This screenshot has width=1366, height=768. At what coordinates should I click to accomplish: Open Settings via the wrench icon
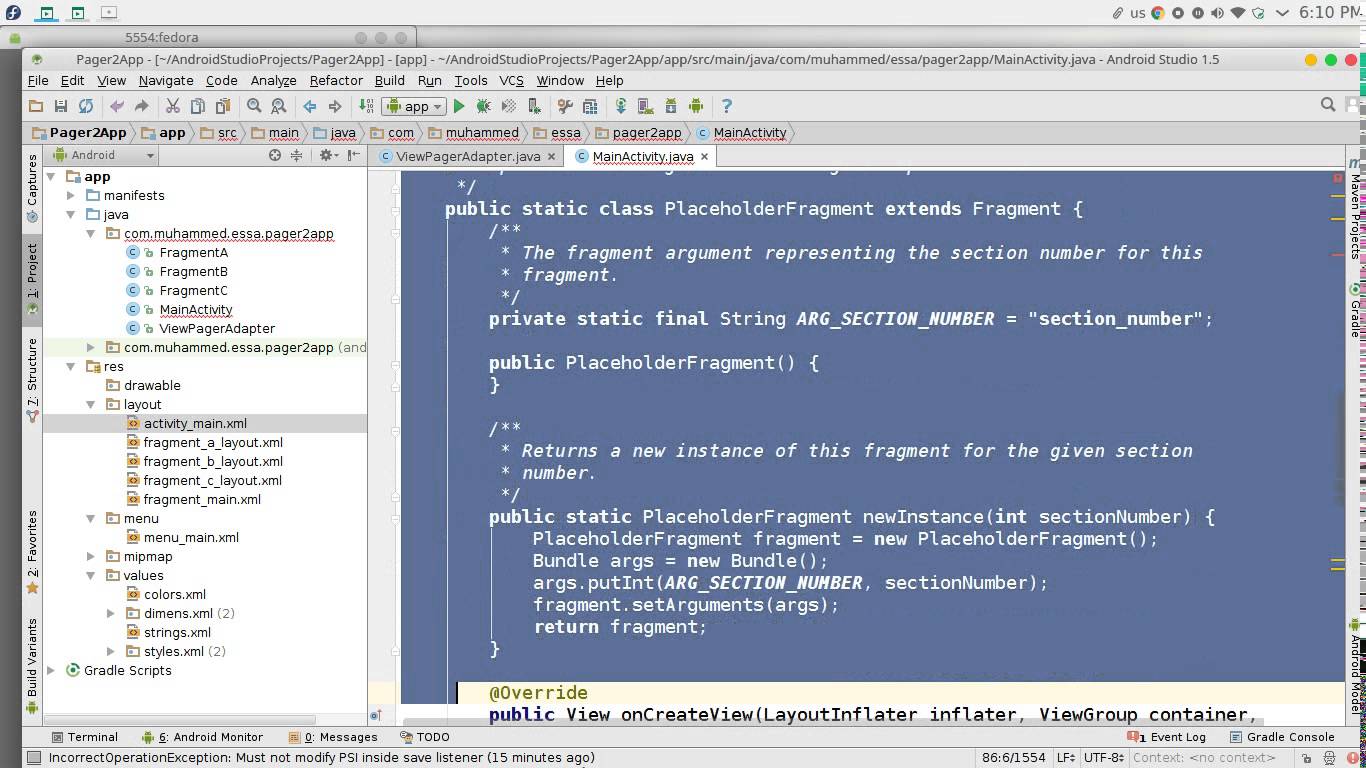pos(566,106)
